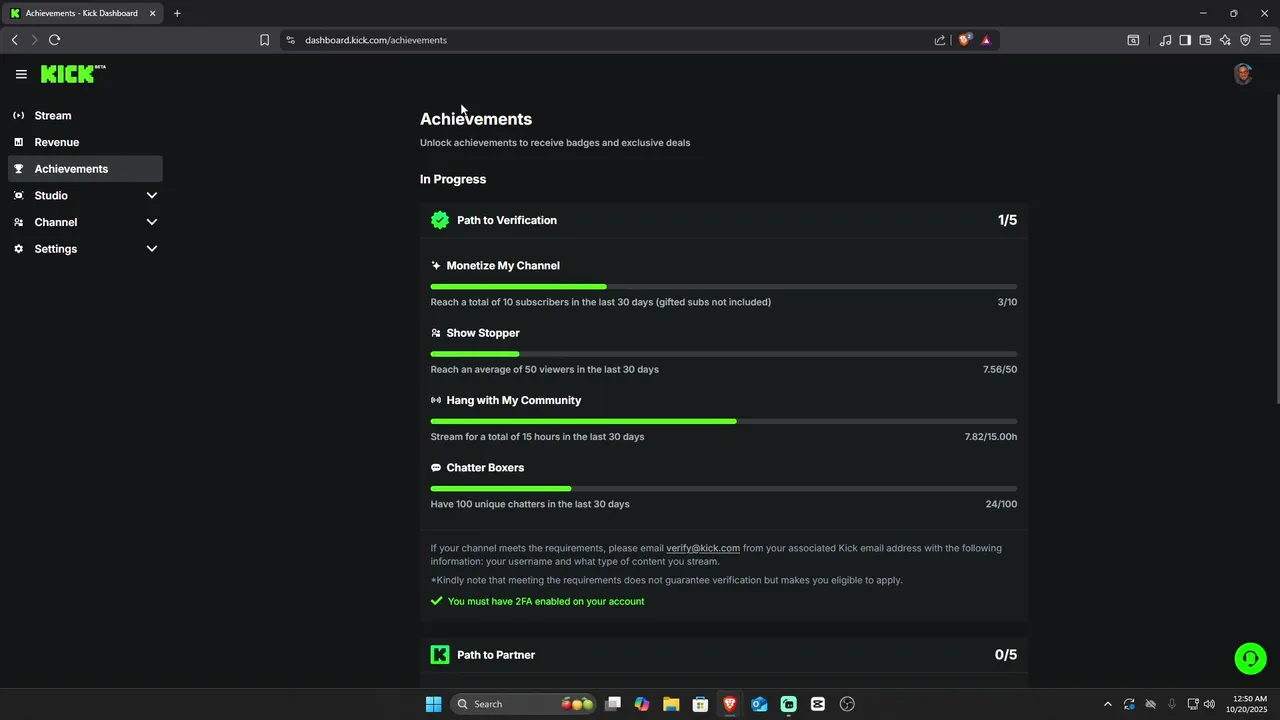
Task: Open the Settings sidebar label
Action: pos(56,249)
